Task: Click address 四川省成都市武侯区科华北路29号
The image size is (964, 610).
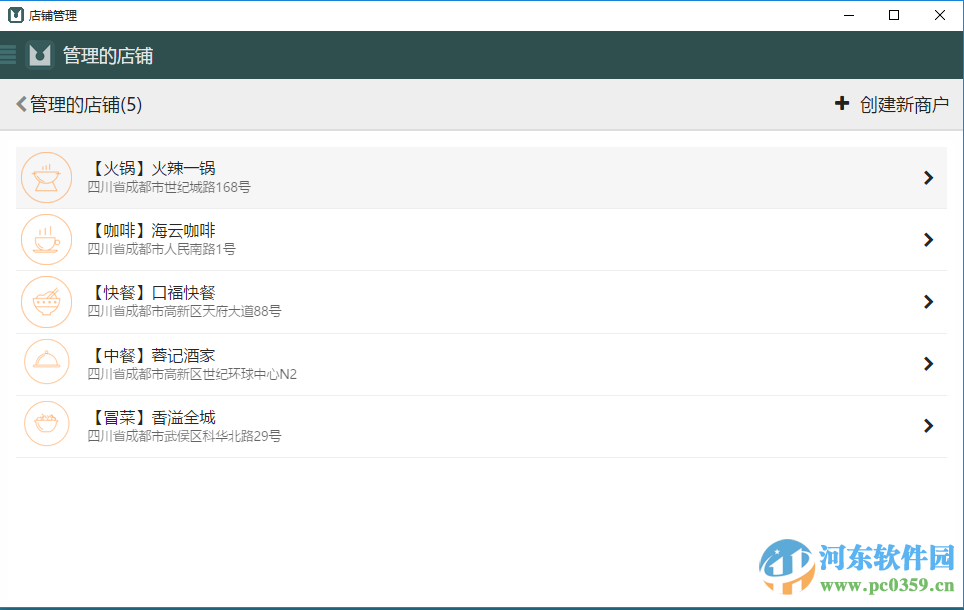Action: [x=184, y=436]
